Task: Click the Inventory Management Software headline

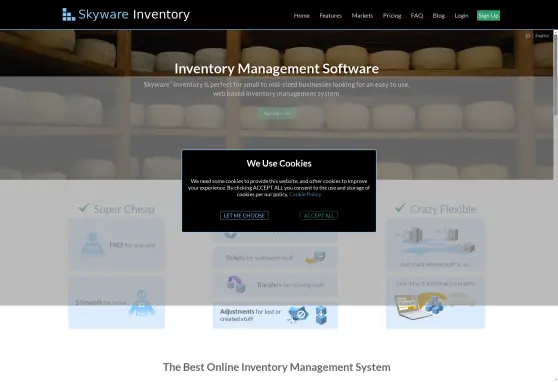Action: tap(277, 68)
